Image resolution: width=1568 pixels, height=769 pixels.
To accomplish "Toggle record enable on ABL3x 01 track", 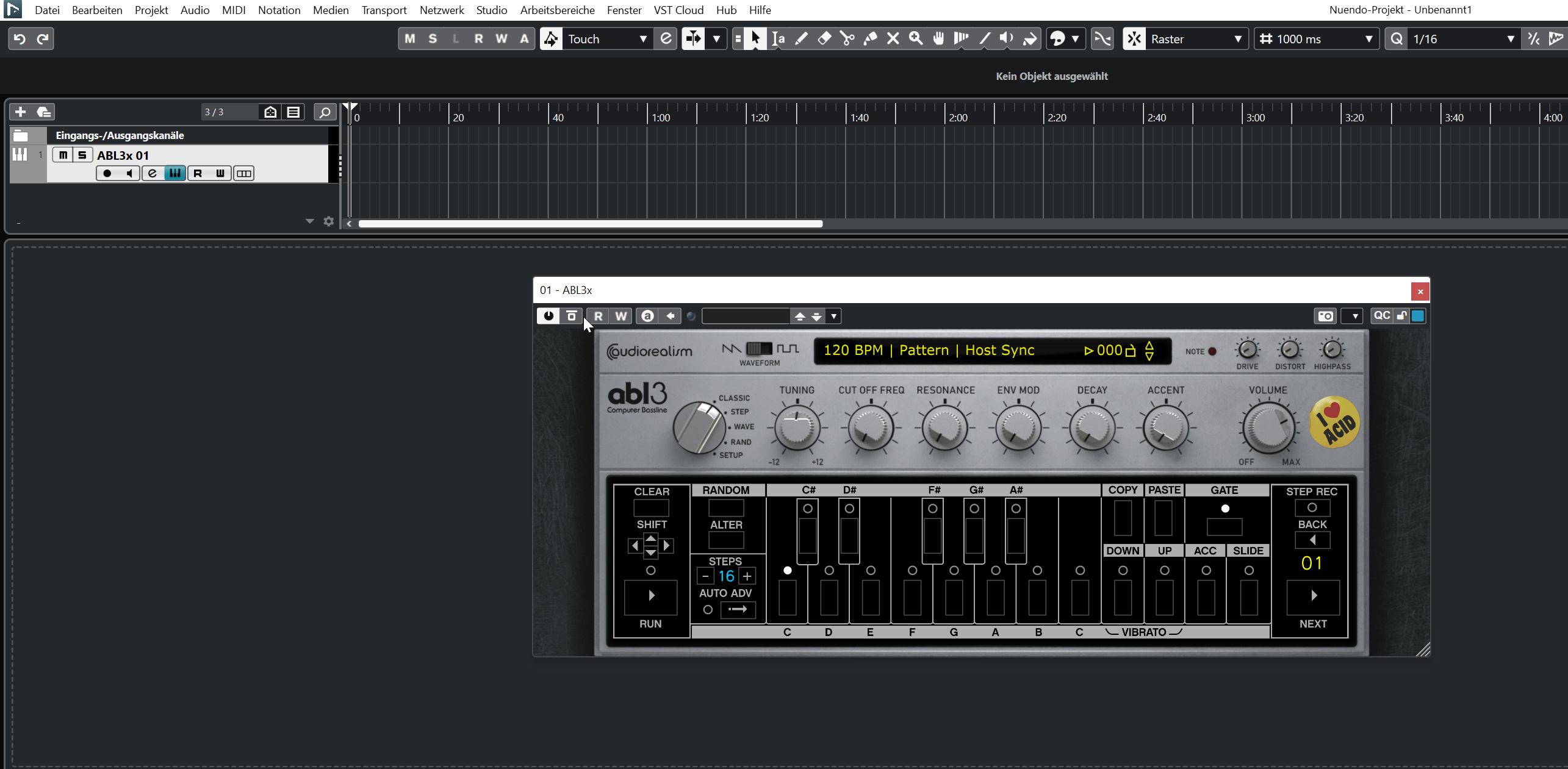I will [107, 173].
